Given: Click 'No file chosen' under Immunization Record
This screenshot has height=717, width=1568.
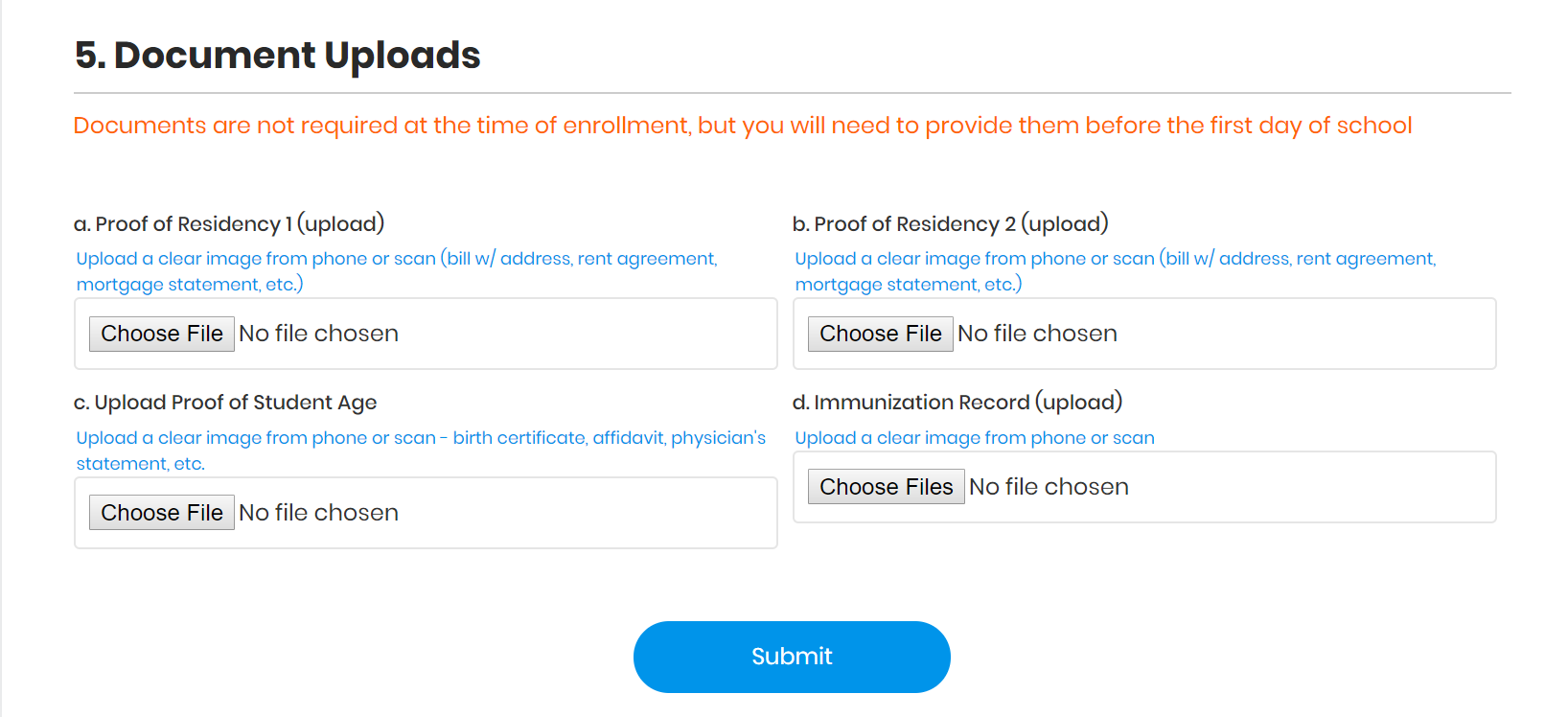Looking at the screenshot, I should (x=1049, y=487).
